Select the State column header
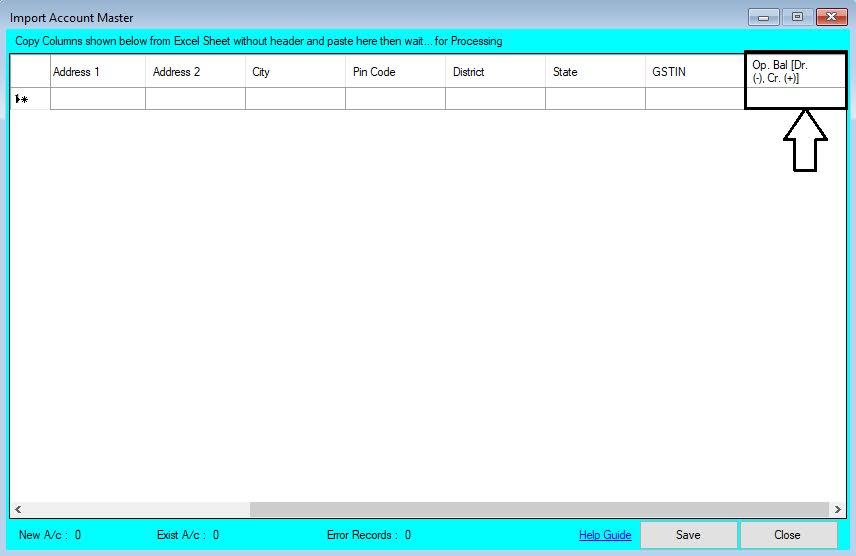The width and height of the screenshot is (856, 556). pos(595,72)
